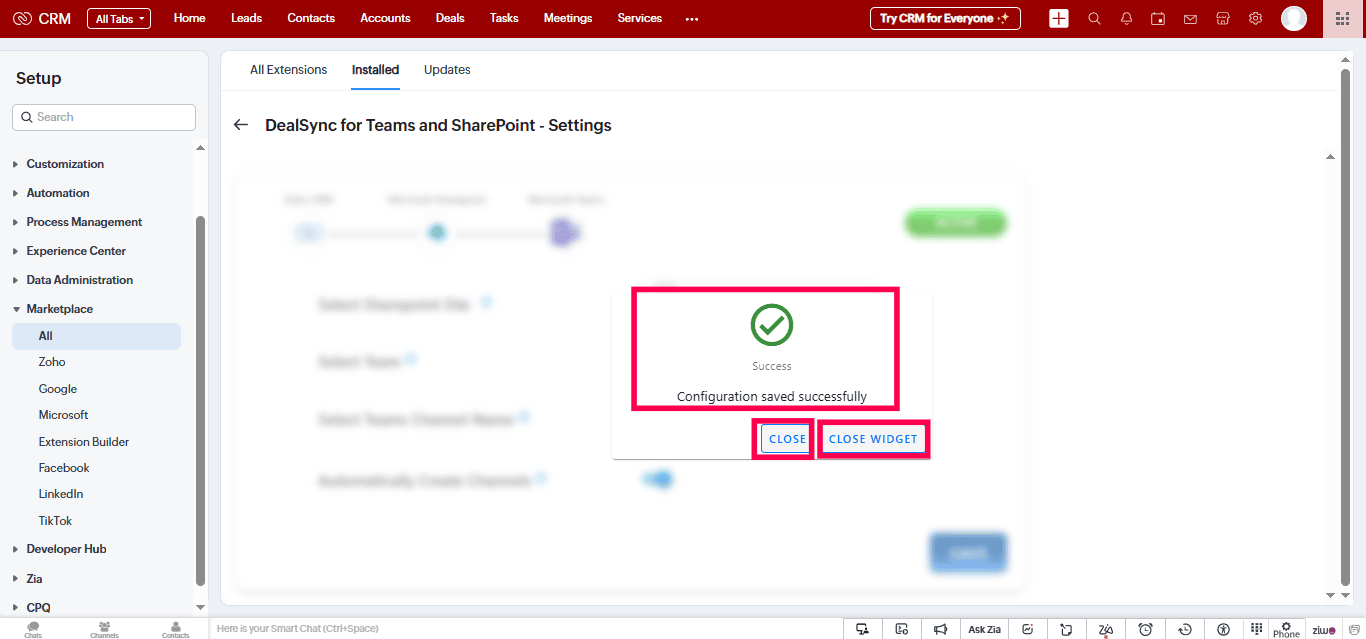Click the ziwo icon in footer
This screenshot has width=1366, height=639.
tap(1324, 630)
